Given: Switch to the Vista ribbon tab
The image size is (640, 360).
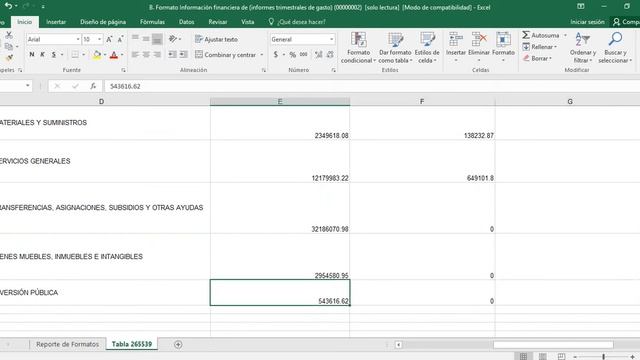Looking at the screenshot, I should click(247, 22).
